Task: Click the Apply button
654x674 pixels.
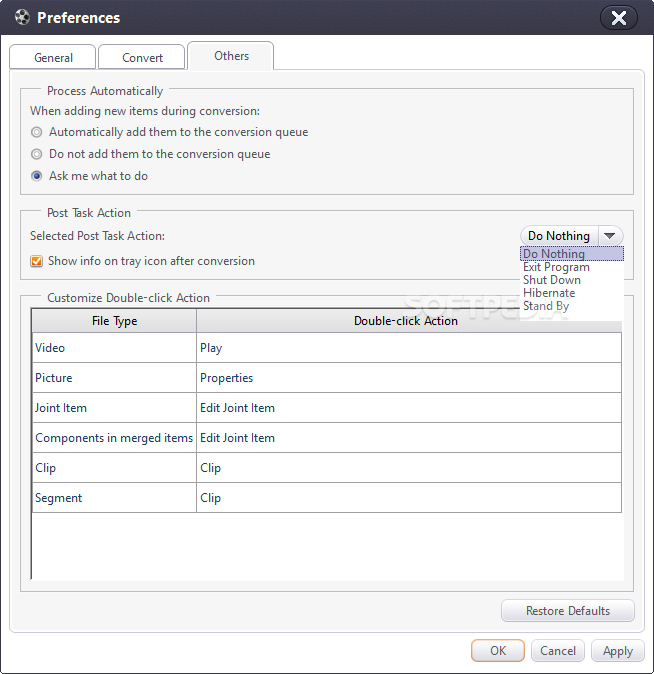Action: click(617, 651)
